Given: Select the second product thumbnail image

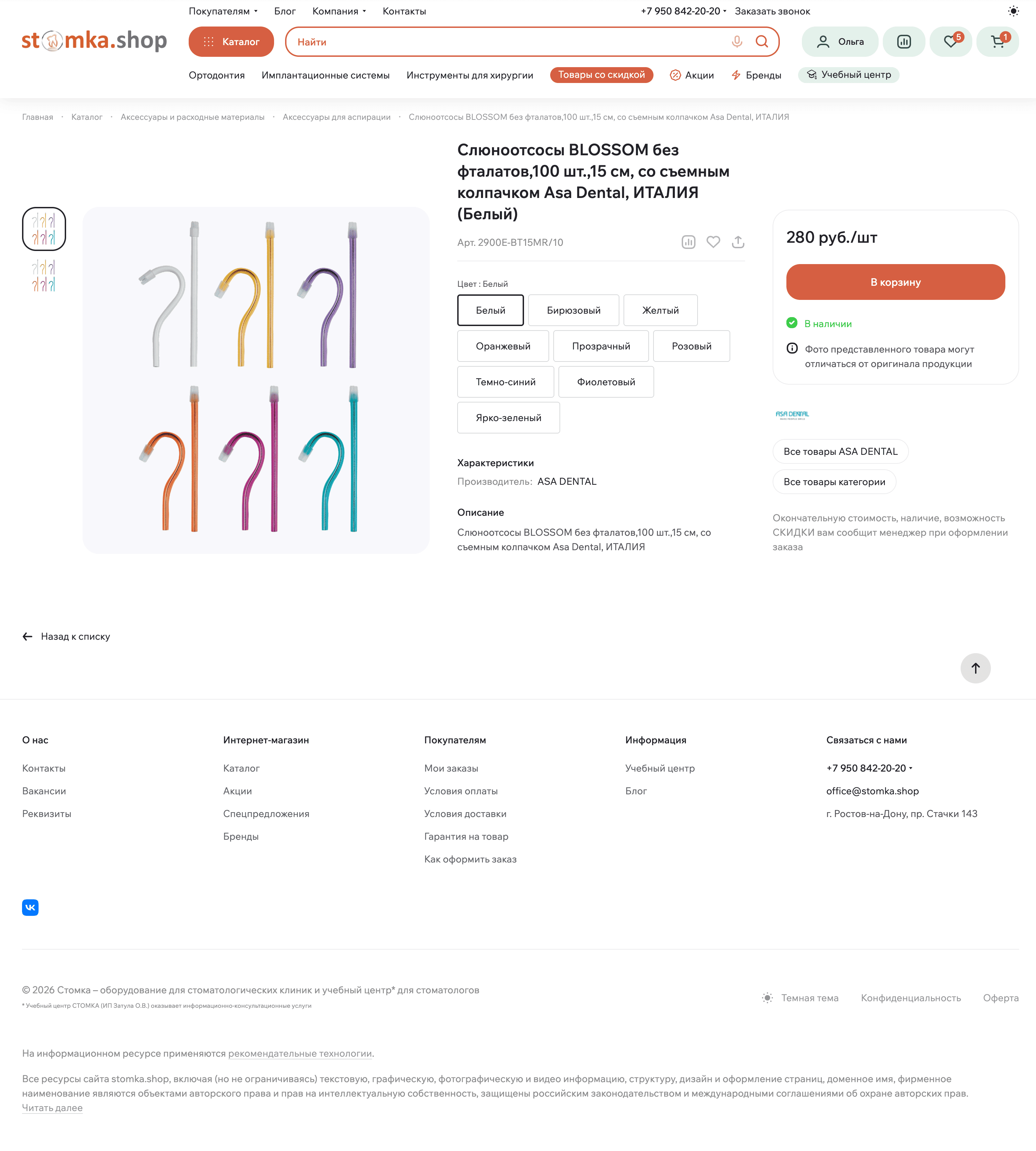Looking at the screenshot, I should [x=44, y=275].
